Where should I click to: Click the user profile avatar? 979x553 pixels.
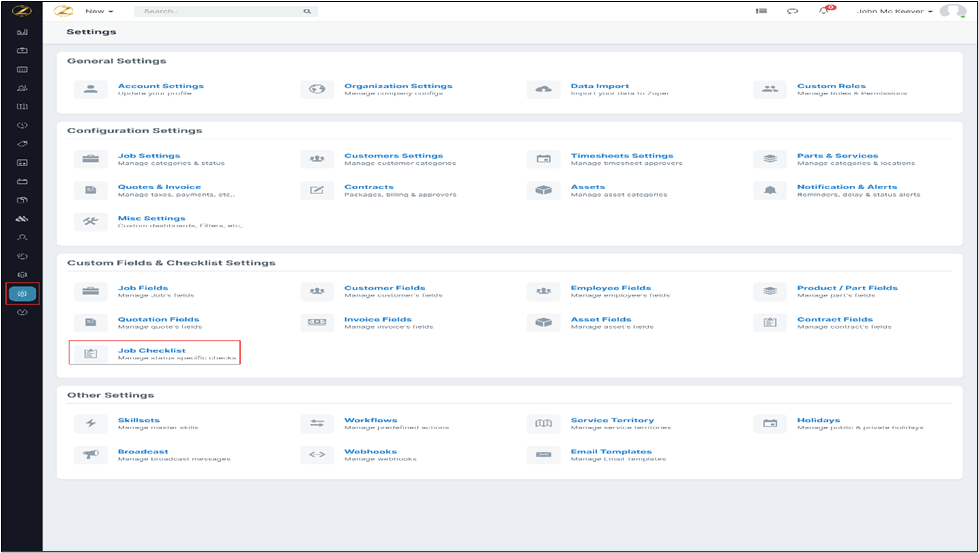[954, 11]
